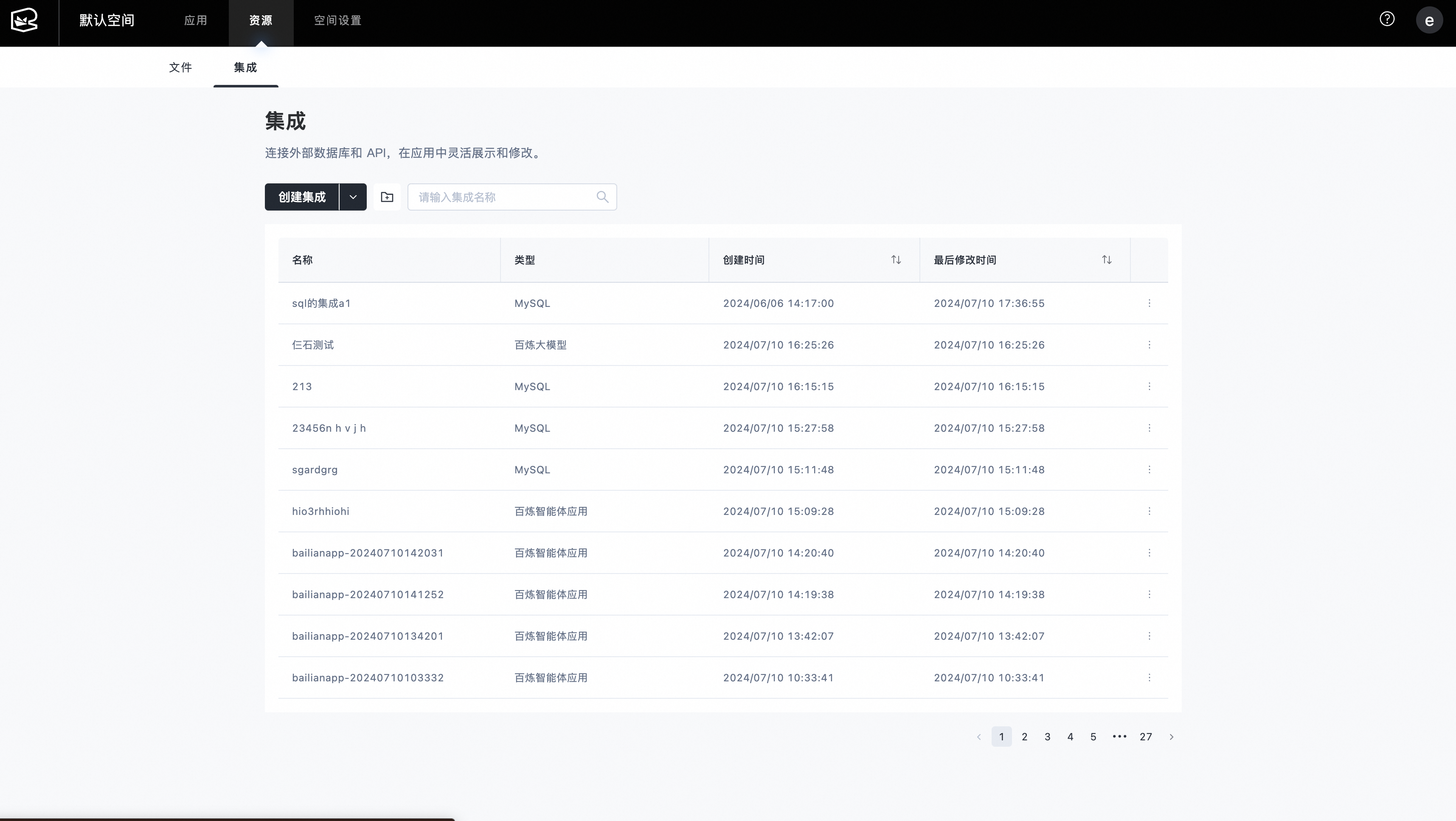Open integration 23456n h v j h

[x=329, y=428]
